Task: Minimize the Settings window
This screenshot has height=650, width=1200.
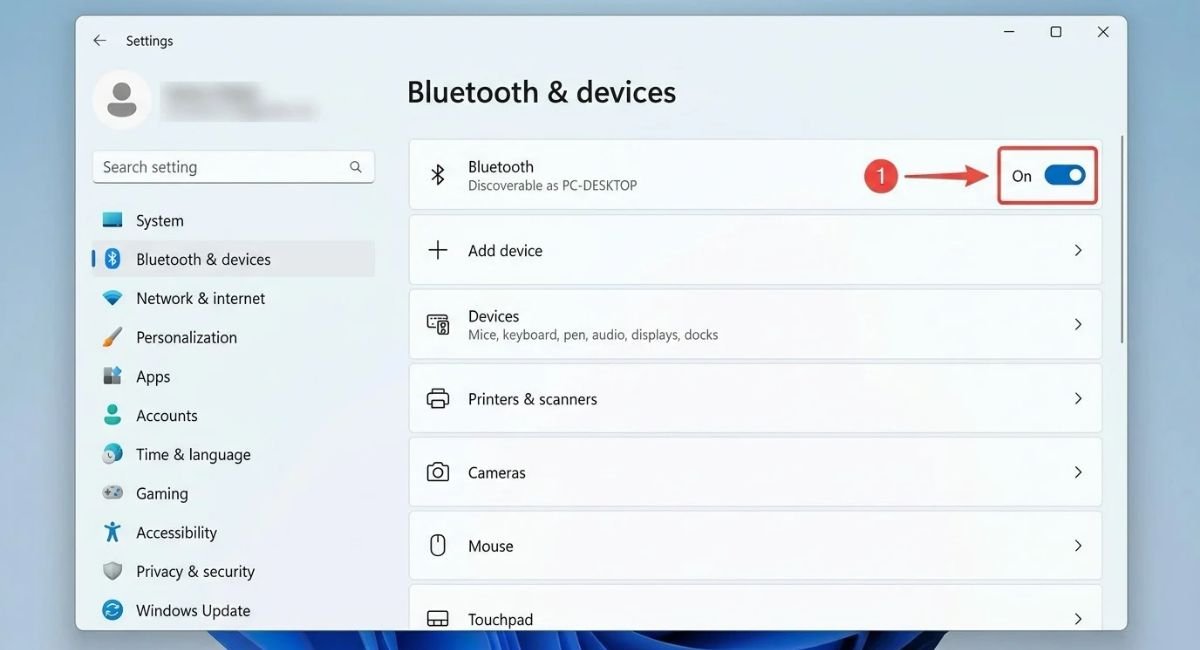Action: tap(1009, 32)
